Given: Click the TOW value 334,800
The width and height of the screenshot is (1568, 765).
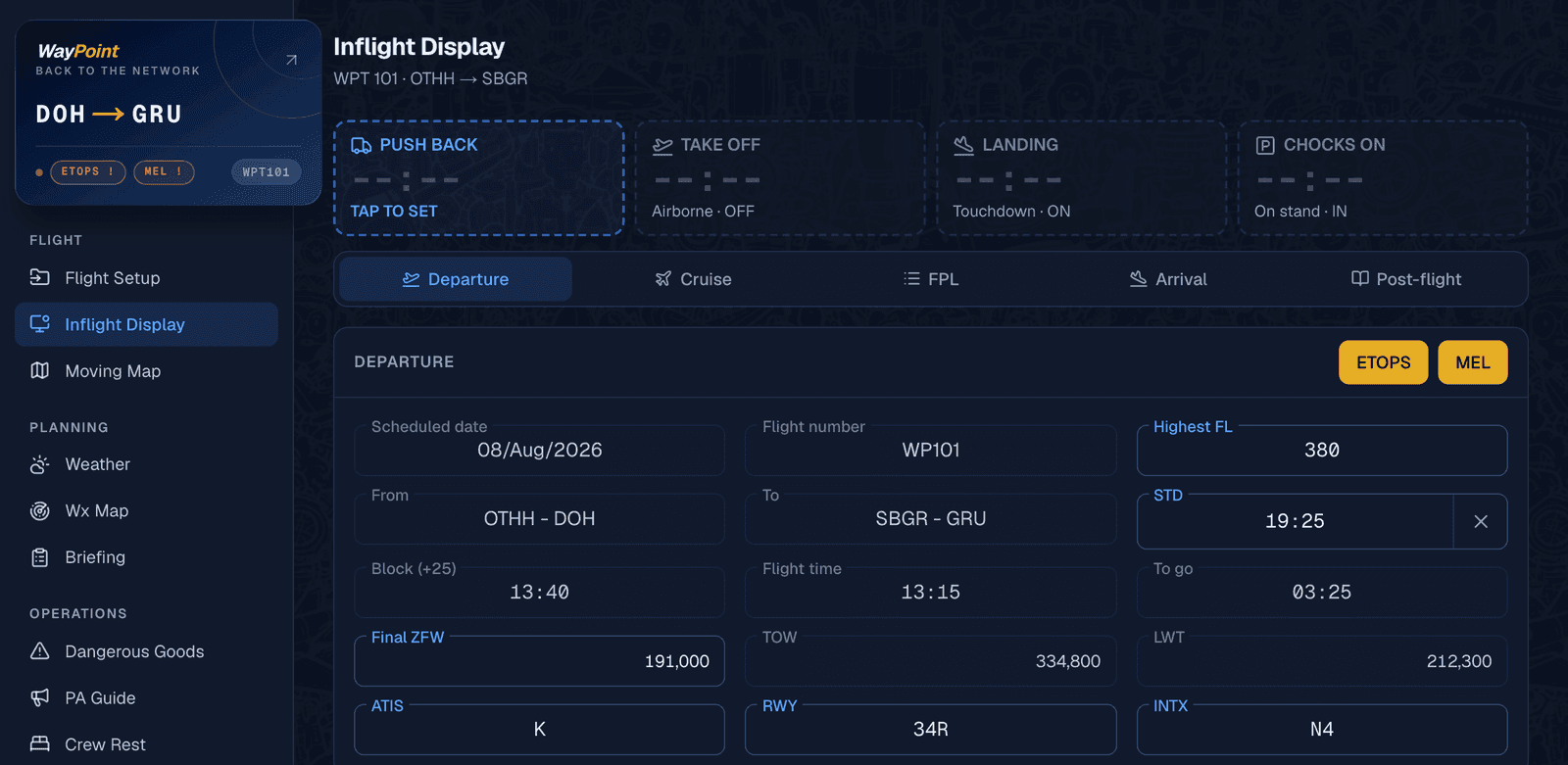Looking at the screenshot, I should pyautogui.click(x=1068, y=661).
